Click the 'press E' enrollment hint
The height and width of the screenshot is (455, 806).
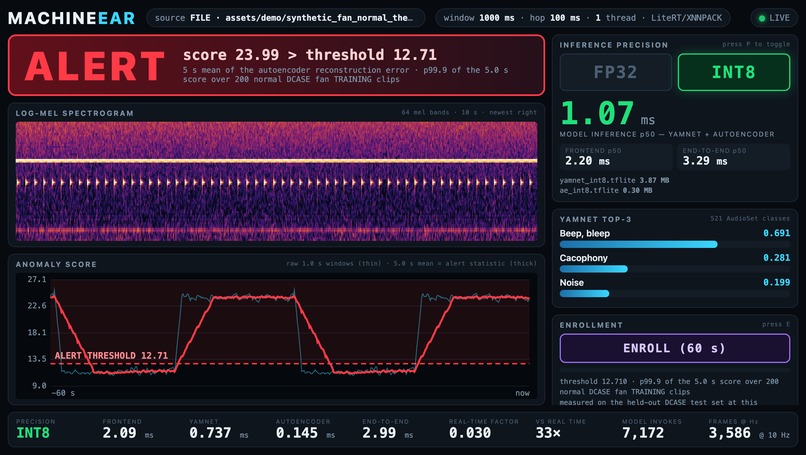[776, 324]
